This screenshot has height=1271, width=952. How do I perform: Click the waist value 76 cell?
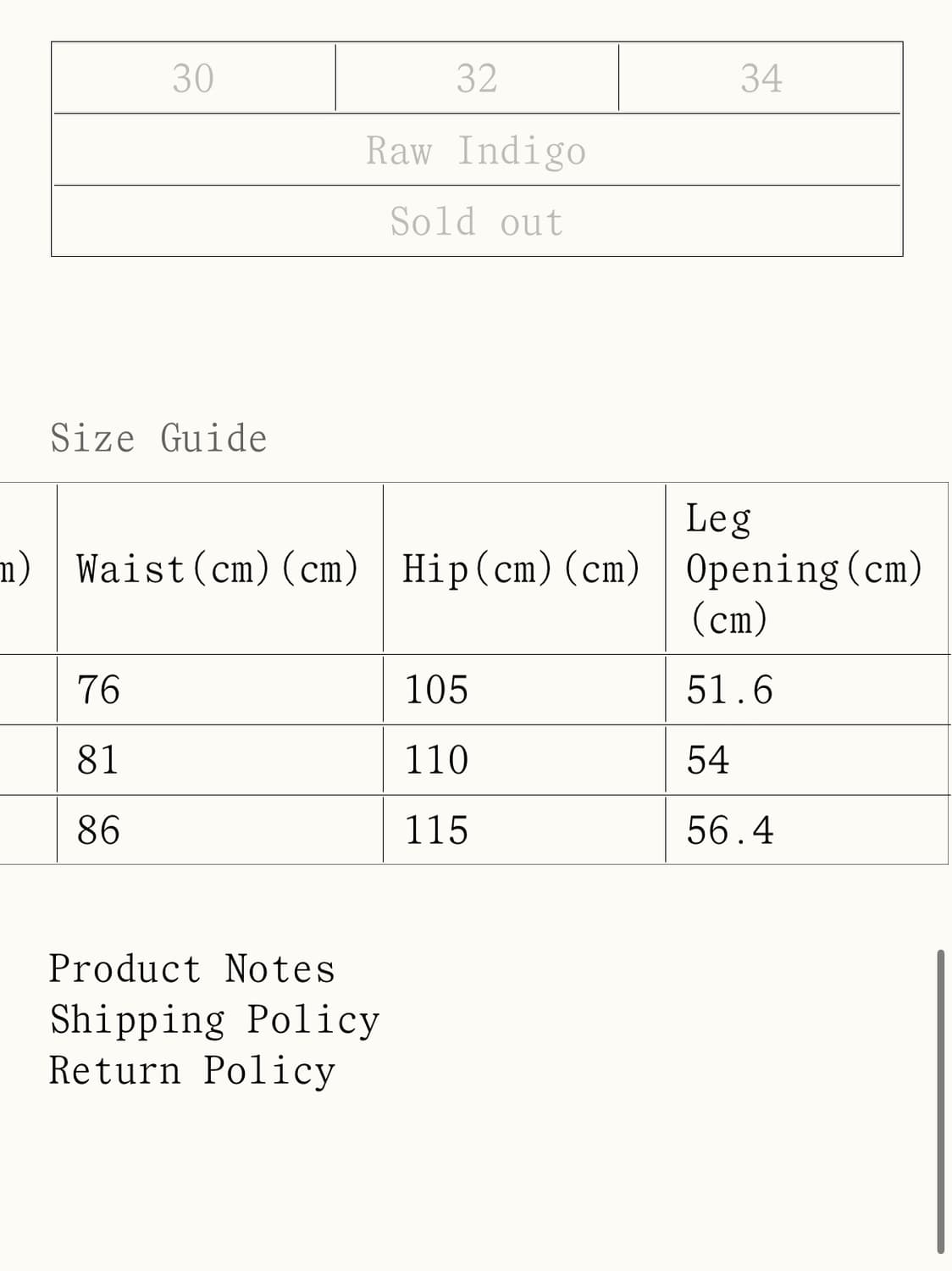219,690
